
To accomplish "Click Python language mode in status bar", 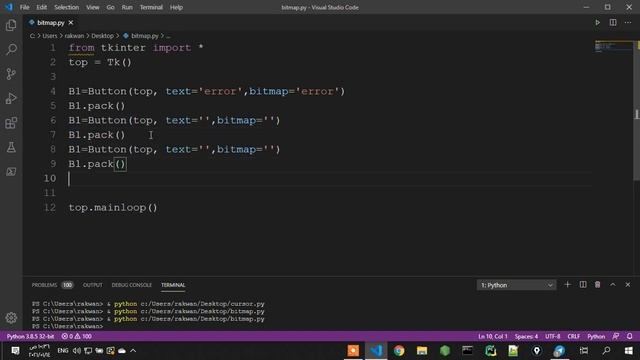I will pos(596,336).
